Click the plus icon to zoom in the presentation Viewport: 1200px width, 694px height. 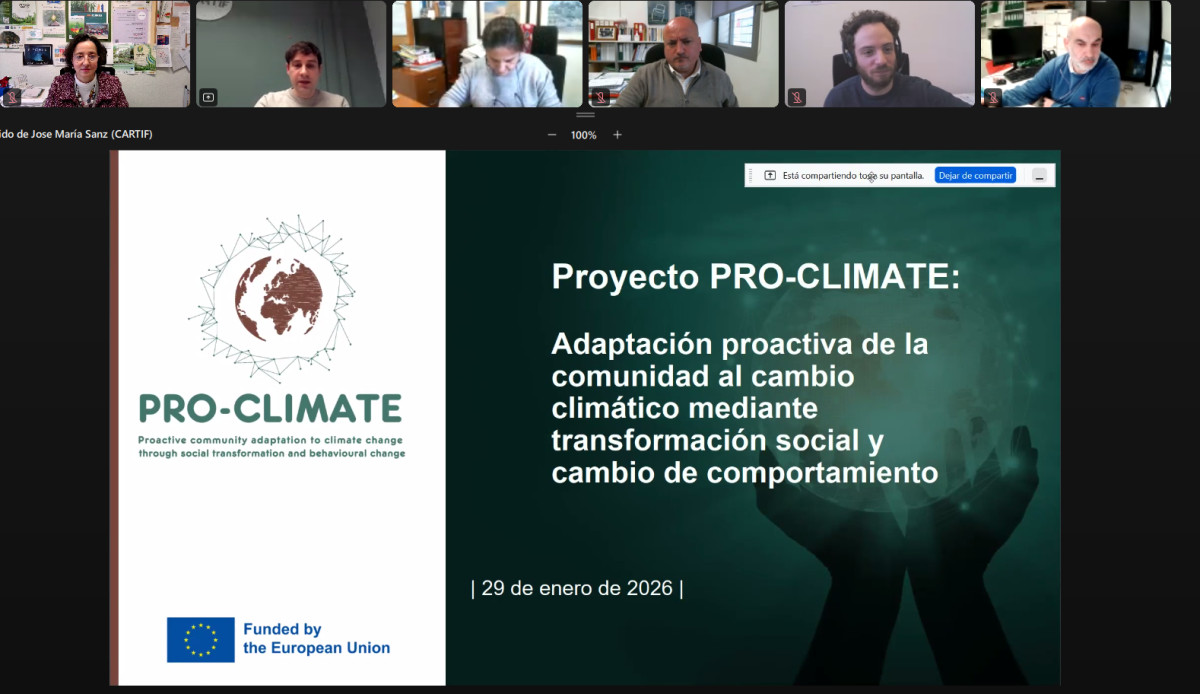618,133
